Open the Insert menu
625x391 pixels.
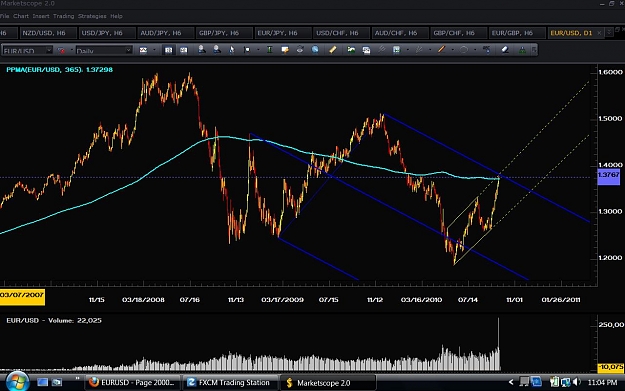[x=41, y=16]
